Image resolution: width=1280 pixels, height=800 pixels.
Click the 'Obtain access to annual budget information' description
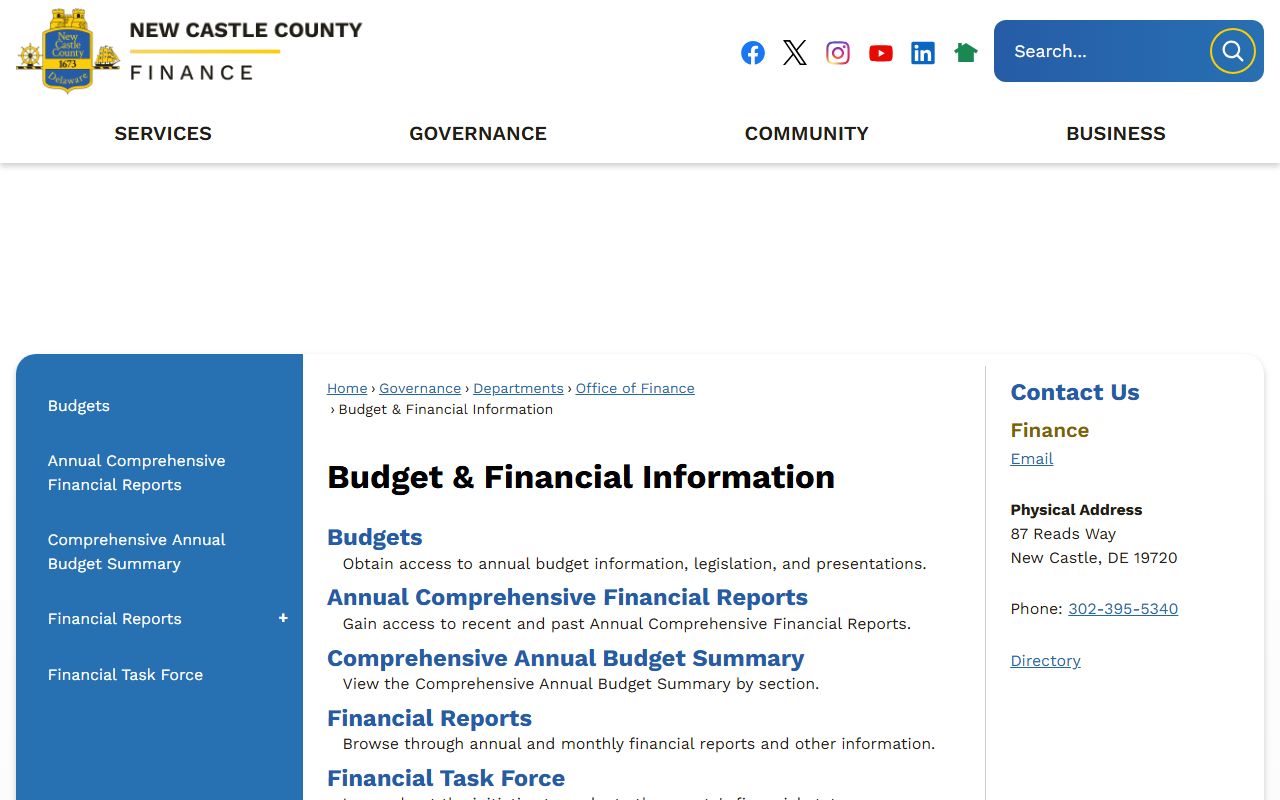tap(634, 564)
